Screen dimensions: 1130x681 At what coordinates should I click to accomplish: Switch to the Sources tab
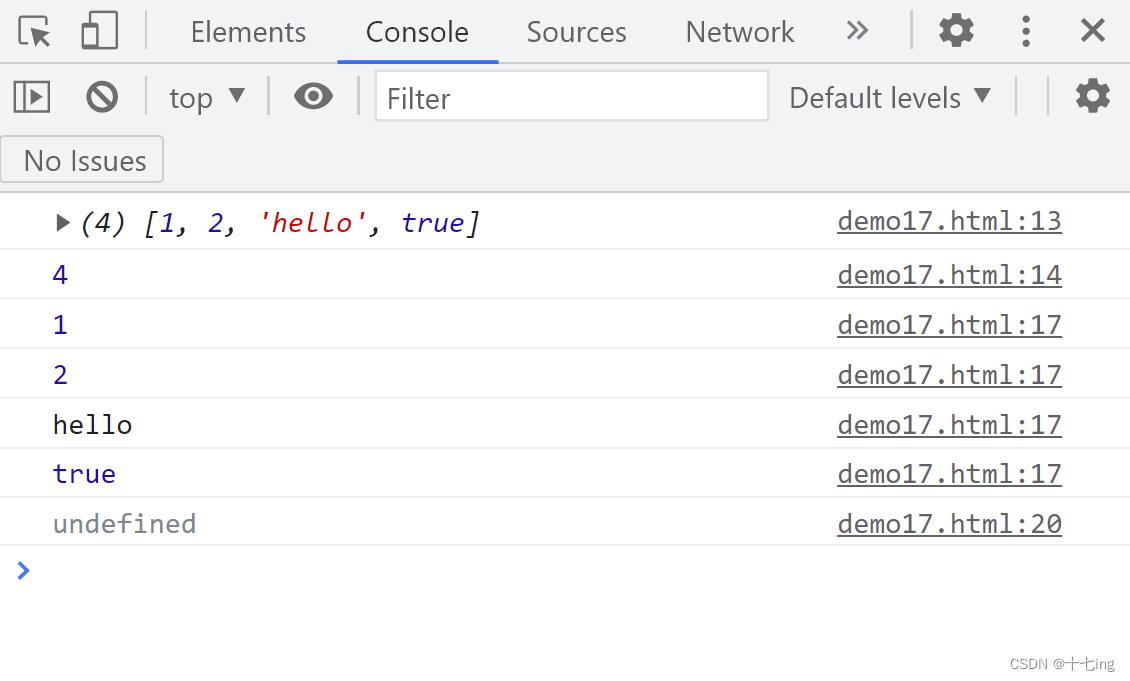[577, 32]
